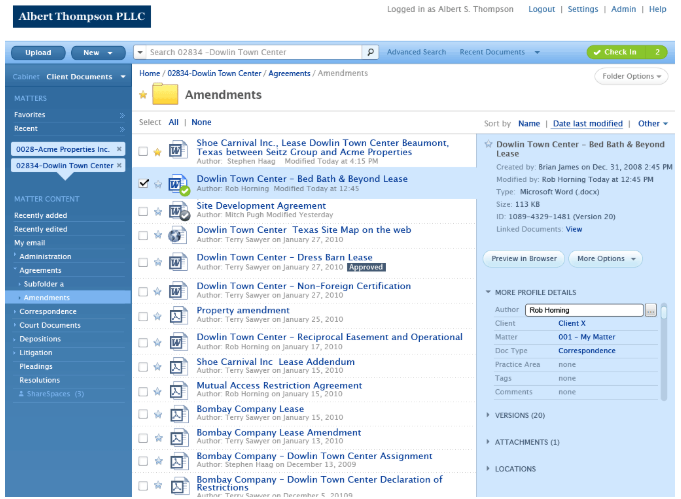Click Preview in Browser button

point(524,259)
